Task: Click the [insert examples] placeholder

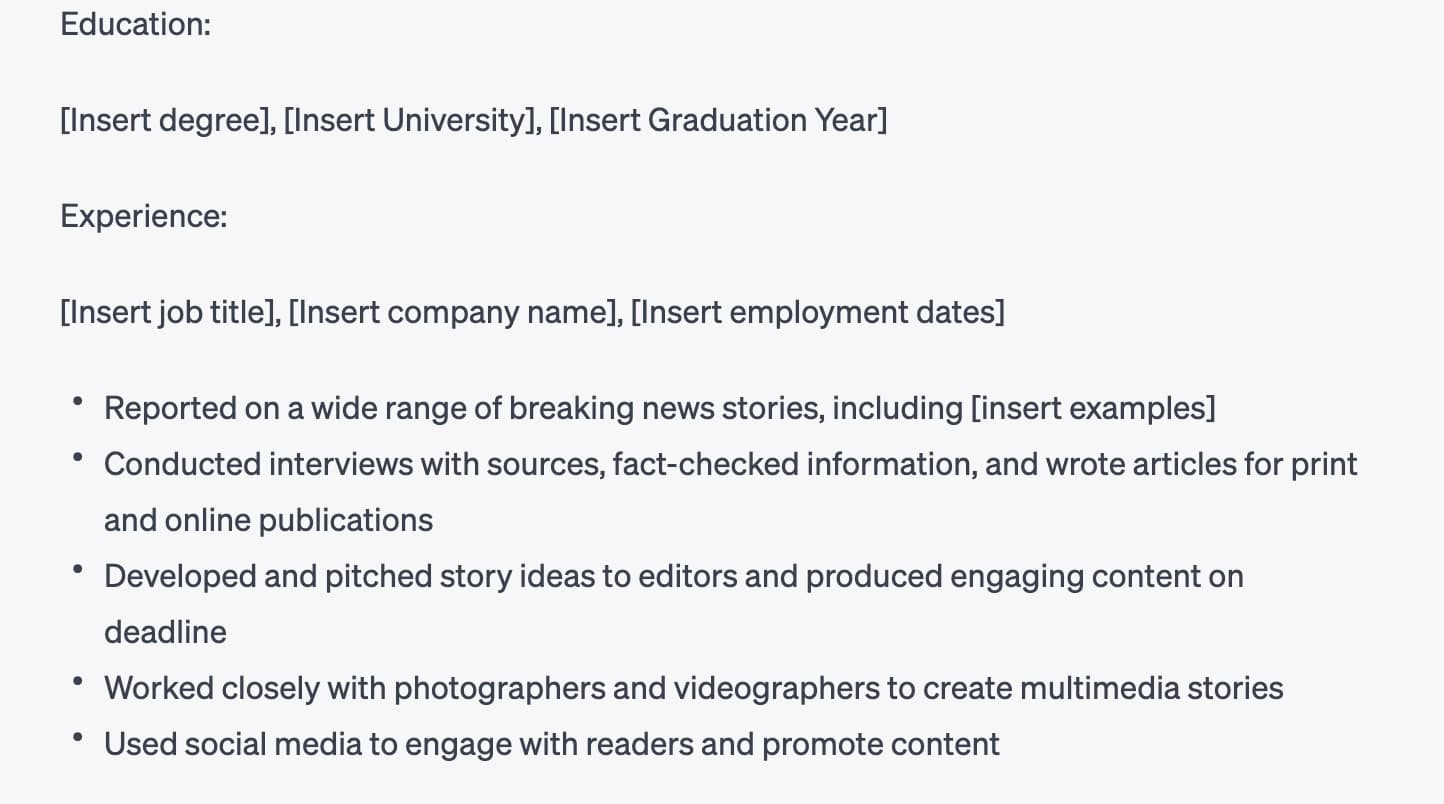Action: tap(1092, 408)
